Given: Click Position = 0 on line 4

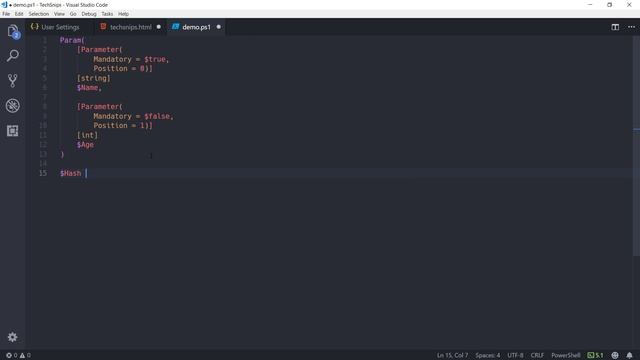Looking at the screenshot, I should click(119, 69).
